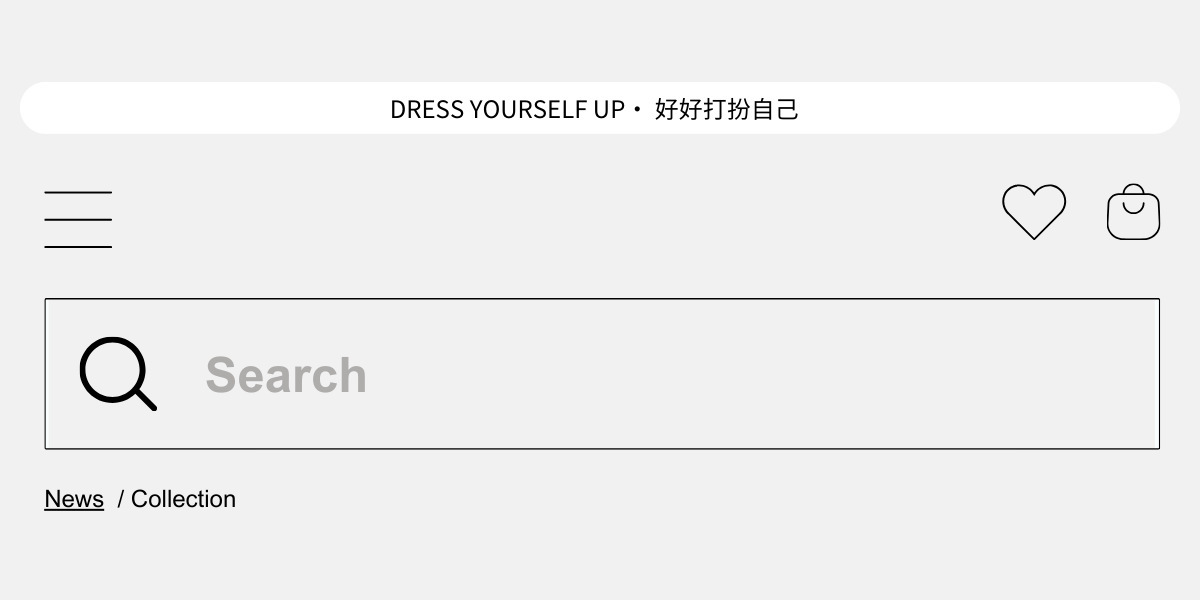Click the magnifying glass search icon
The image size is (1200, 600).
[x=117, y=373]
